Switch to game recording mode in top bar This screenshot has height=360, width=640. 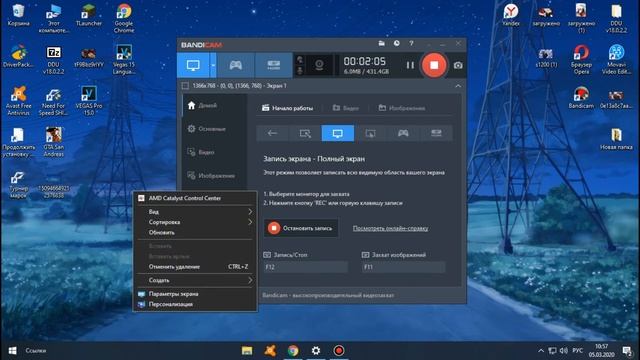click(236, 65)
